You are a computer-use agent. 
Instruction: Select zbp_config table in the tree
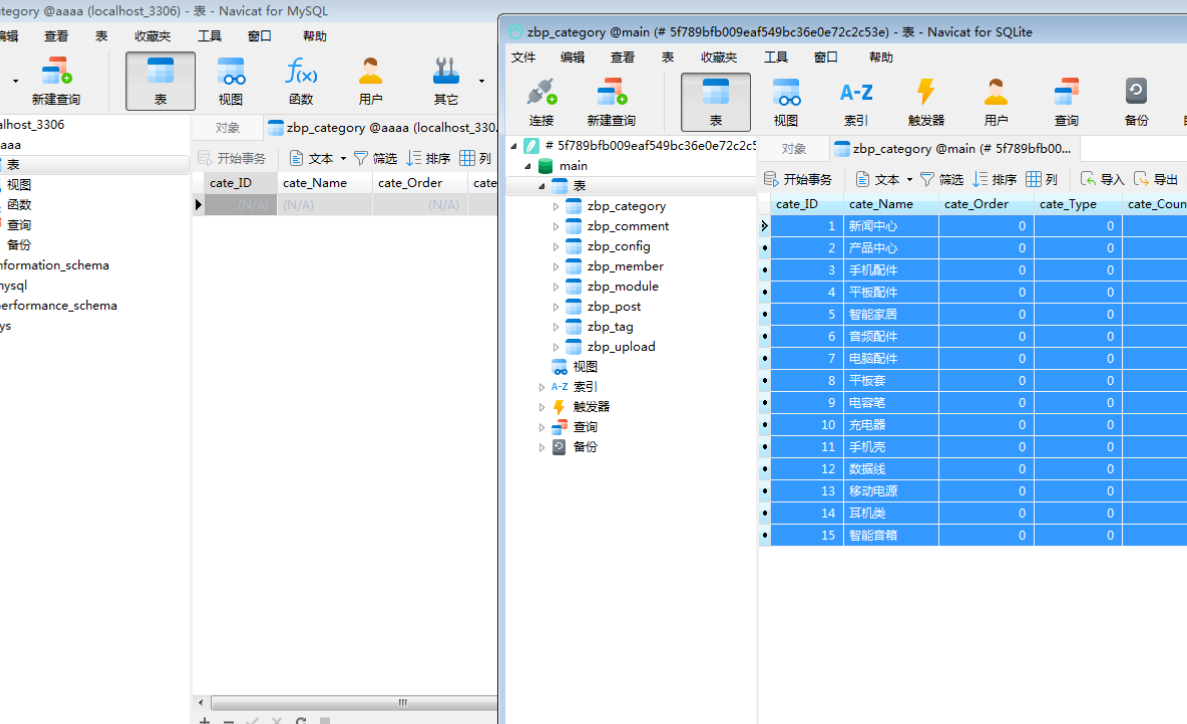click(x=618, y=246)
